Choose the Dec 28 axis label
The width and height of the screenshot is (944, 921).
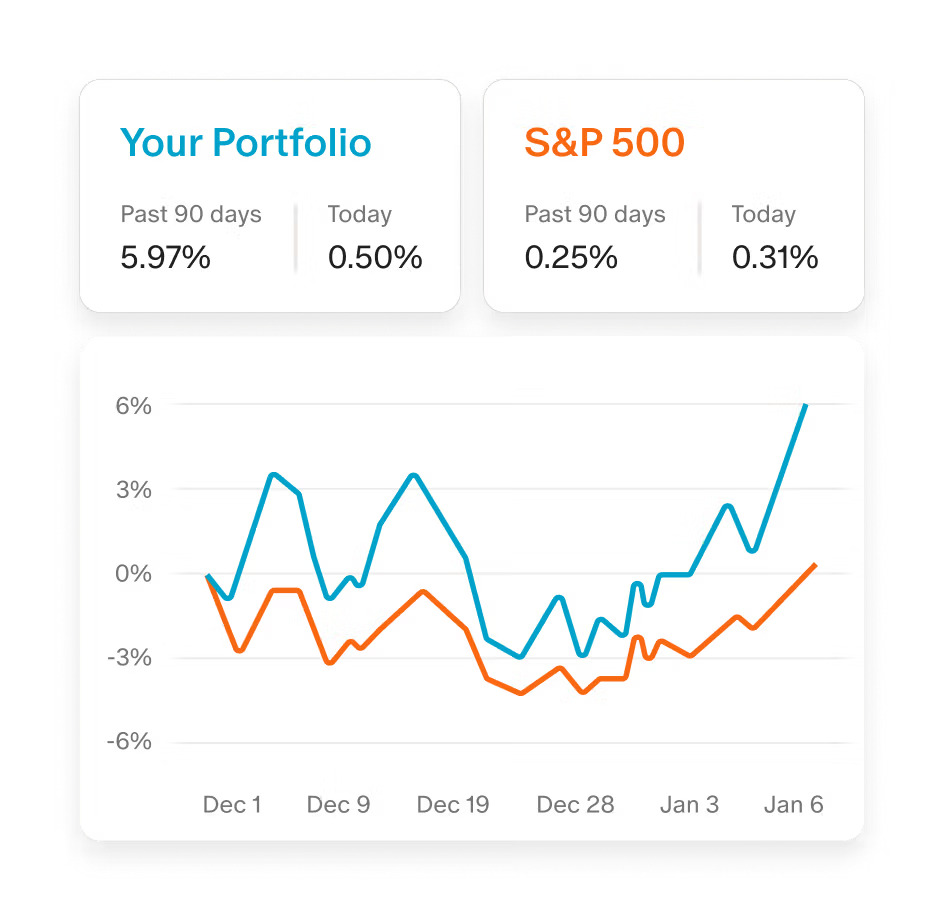[x=575, y=805]
